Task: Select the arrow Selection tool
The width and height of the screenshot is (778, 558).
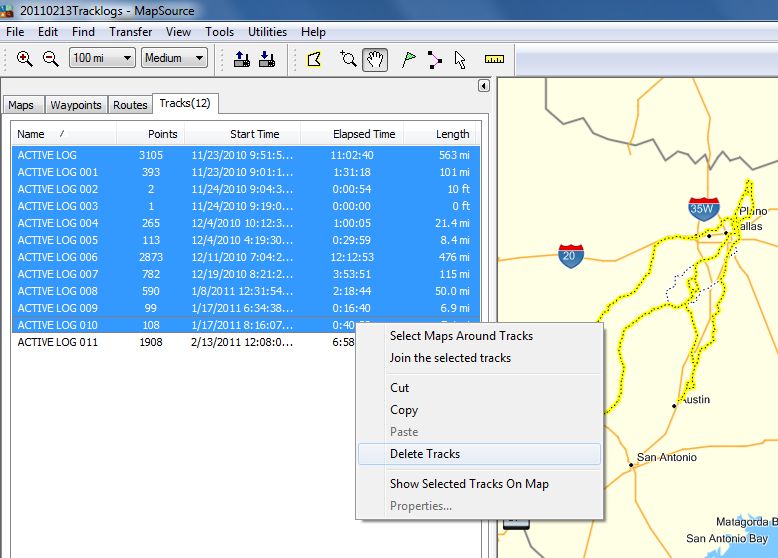Action: [460, 60]
